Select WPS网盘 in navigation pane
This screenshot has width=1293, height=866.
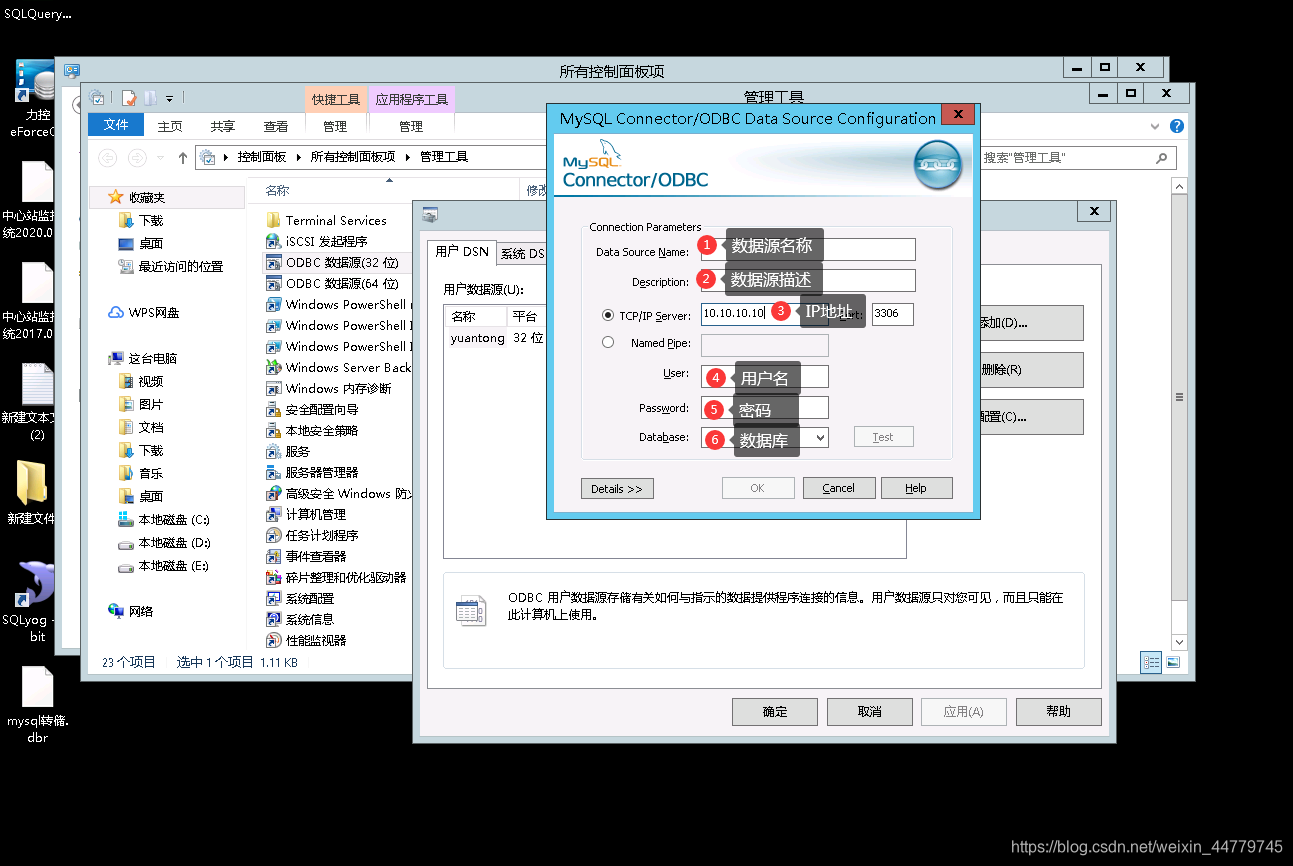point(145,312)
